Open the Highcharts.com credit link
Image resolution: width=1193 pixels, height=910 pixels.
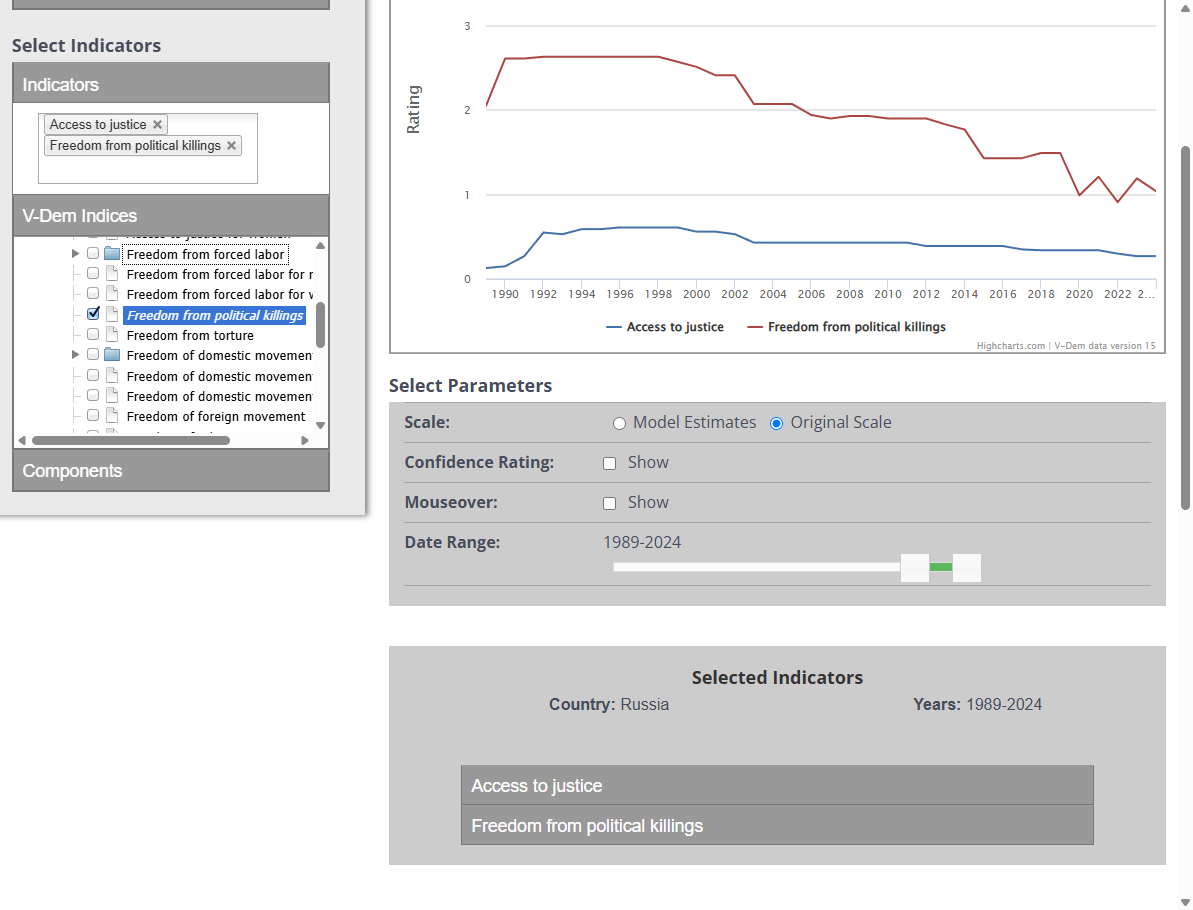click(x=1010, y=345)
